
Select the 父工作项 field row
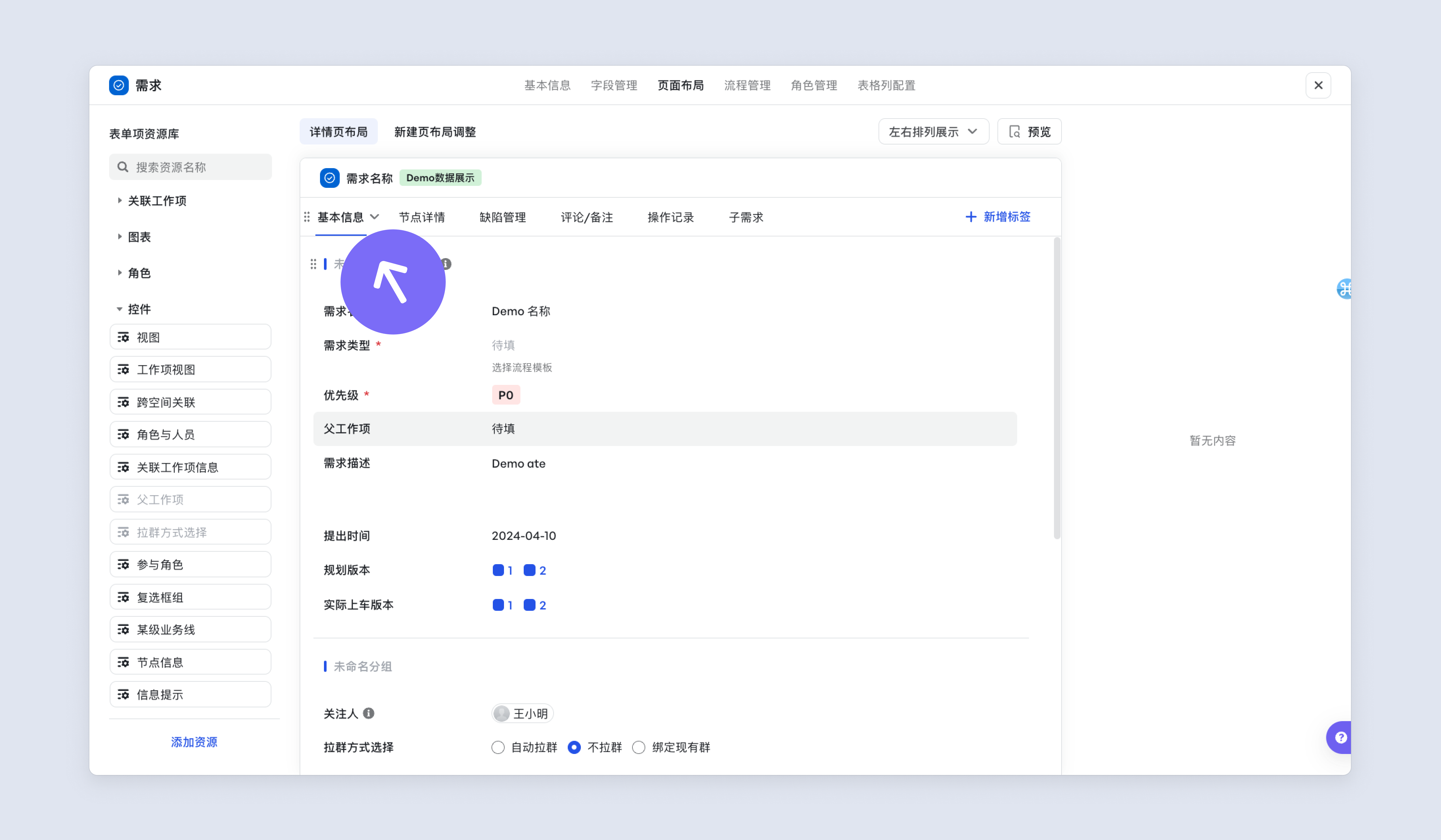pos(665,429)
